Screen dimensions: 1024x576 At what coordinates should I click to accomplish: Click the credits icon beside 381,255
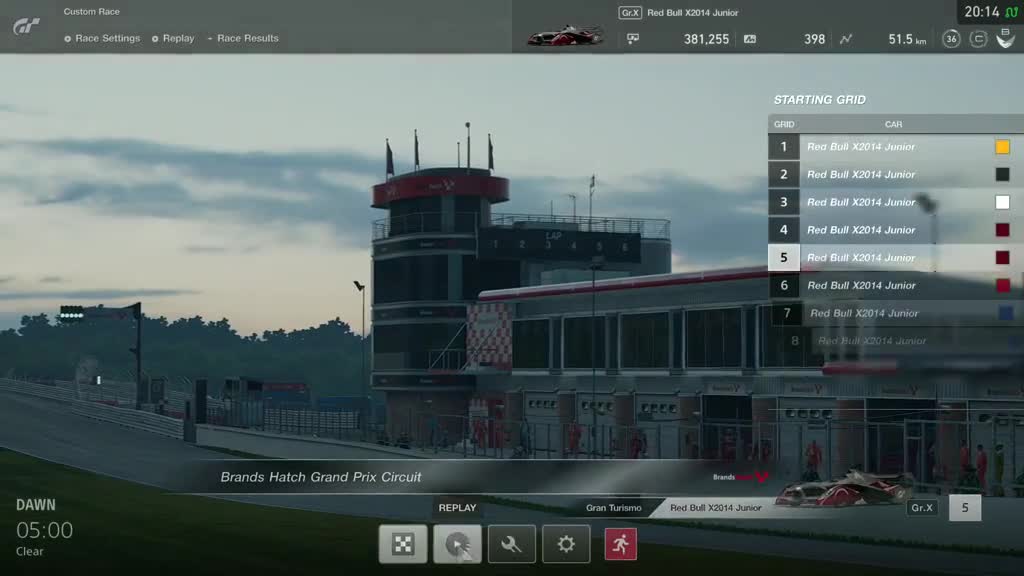pyautogui.click(x=633, y=39)
